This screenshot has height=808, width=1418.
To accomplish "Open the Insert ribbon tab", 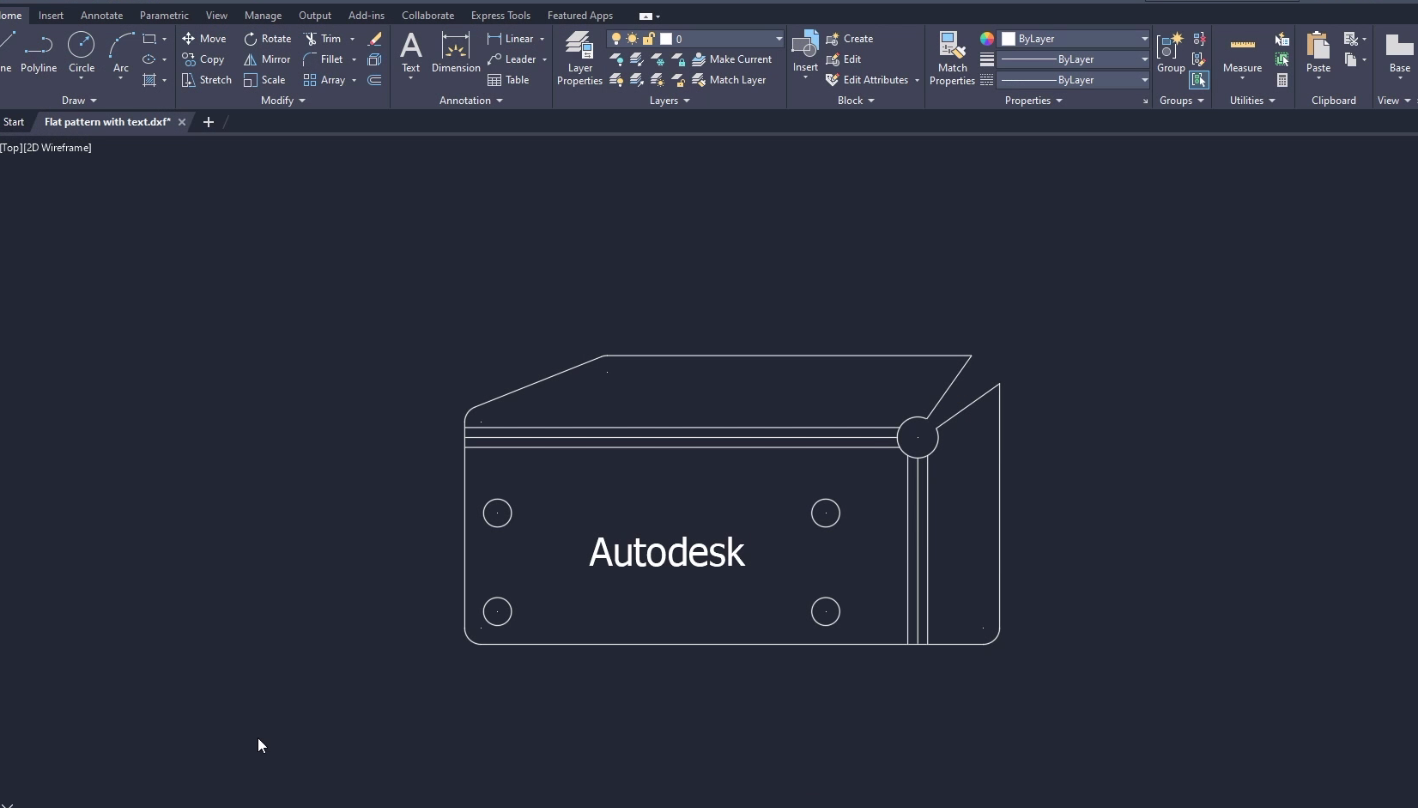I will (x=51, y=15).
